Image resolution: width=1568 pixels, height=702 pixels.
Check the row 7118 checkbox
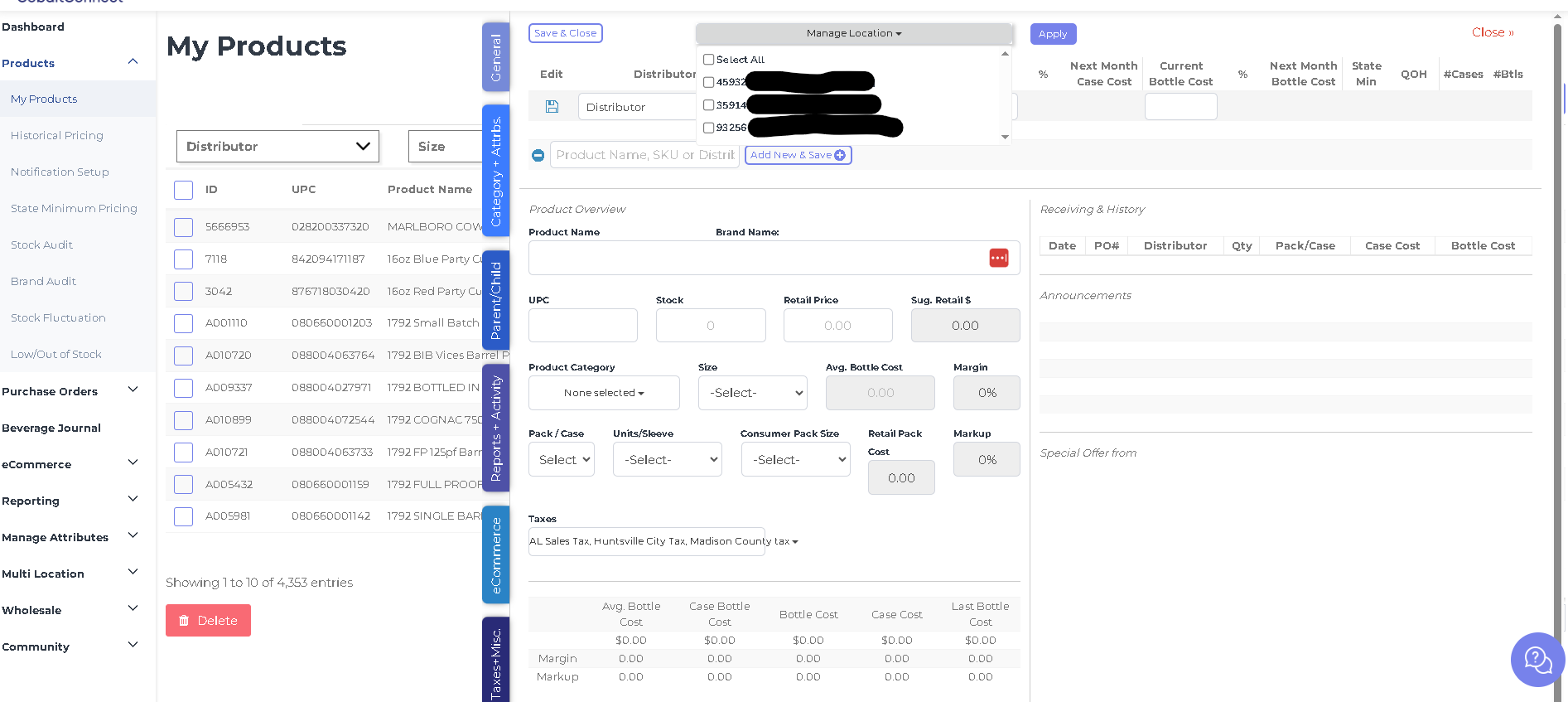pos(183,259)
